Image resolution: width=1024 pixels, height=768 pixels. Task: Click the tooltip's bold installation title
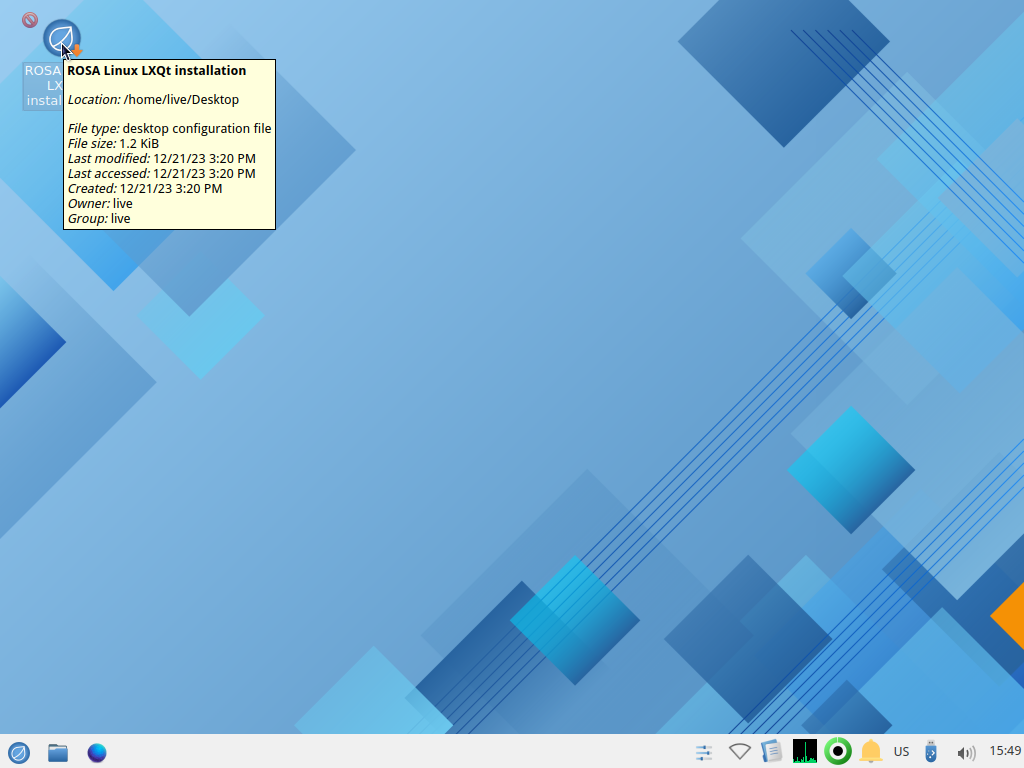(x=156, y=71)
